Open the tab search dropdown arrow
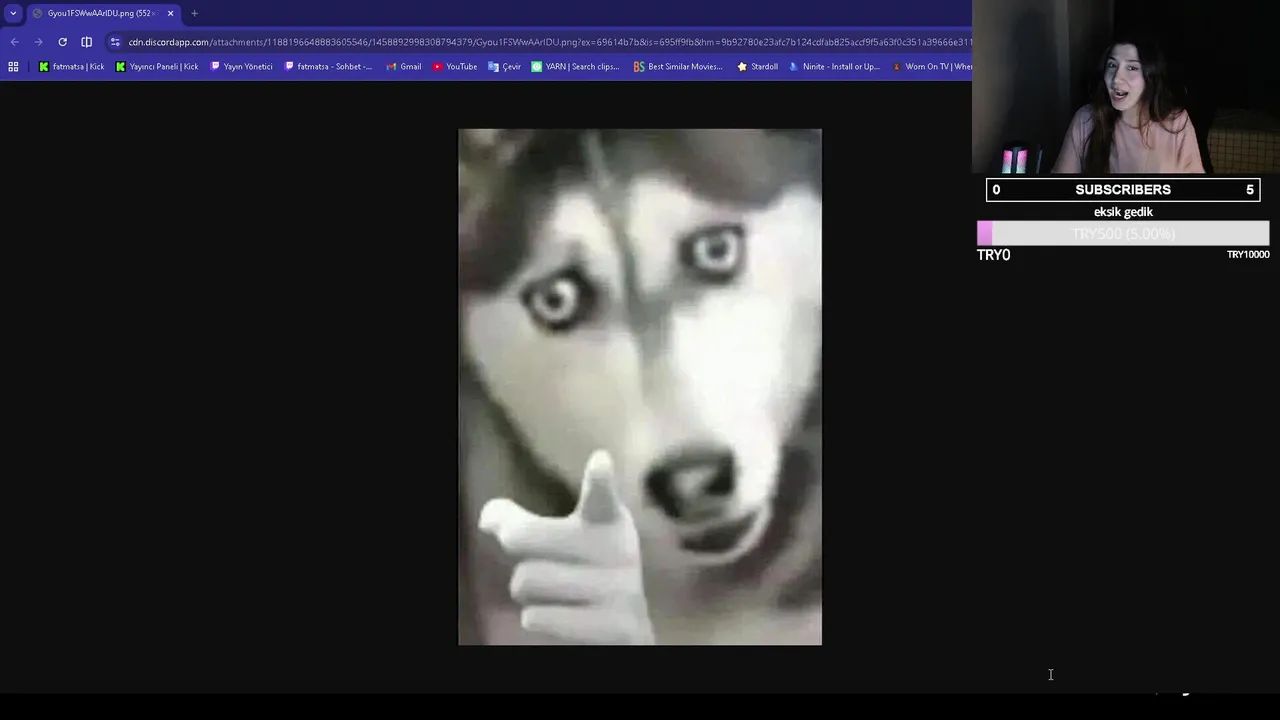 13,13
